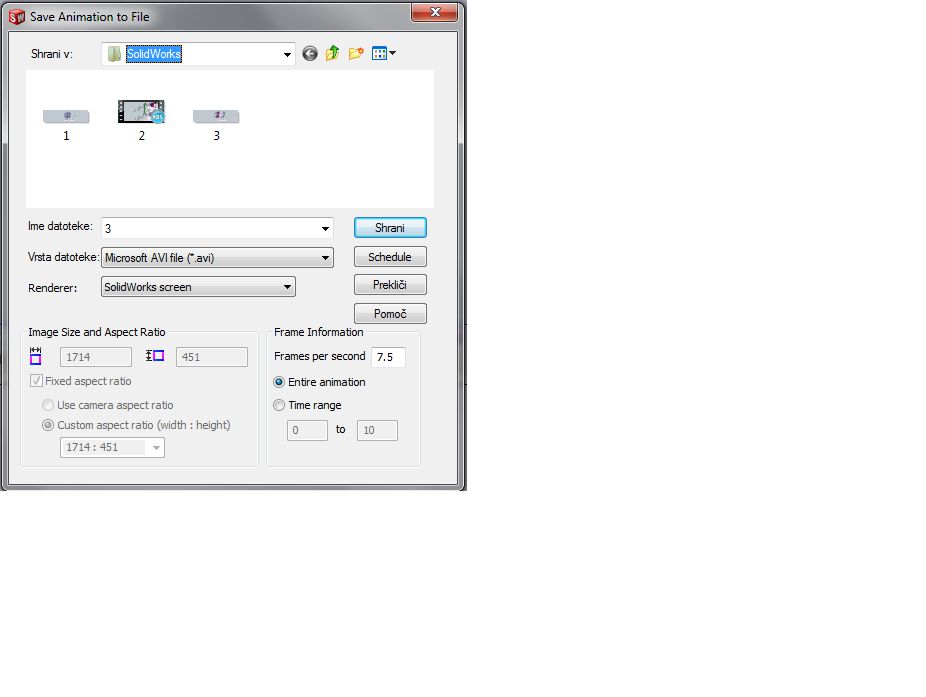926x697 pixels.
Task: Go up one folder level
Action: [x=333, y=54]
